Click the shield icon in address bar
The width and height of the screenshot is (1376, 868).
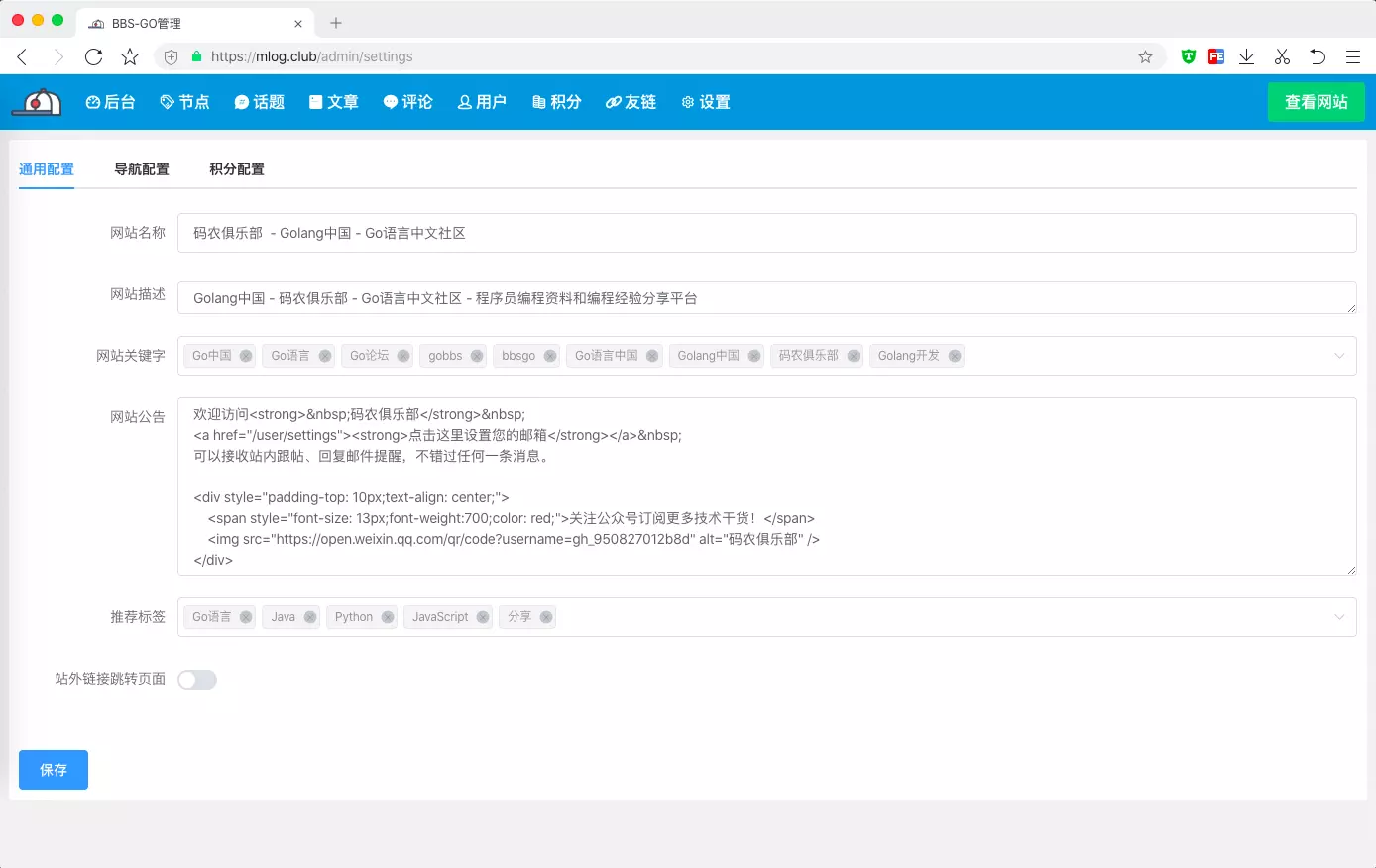[x=171, y=56]
